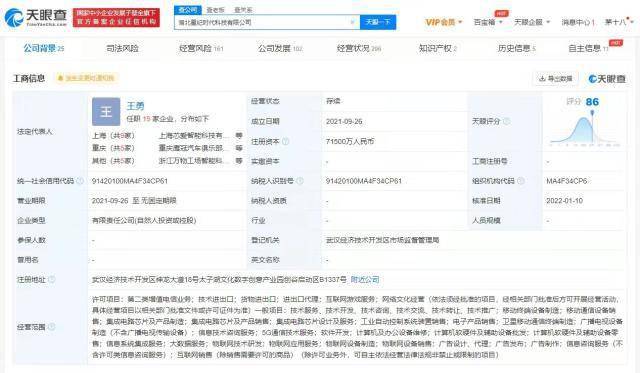Click the organization code MA4F34CP6
Image resolution: width=640 pixels, height=373 pixels.
click(567, 181)
